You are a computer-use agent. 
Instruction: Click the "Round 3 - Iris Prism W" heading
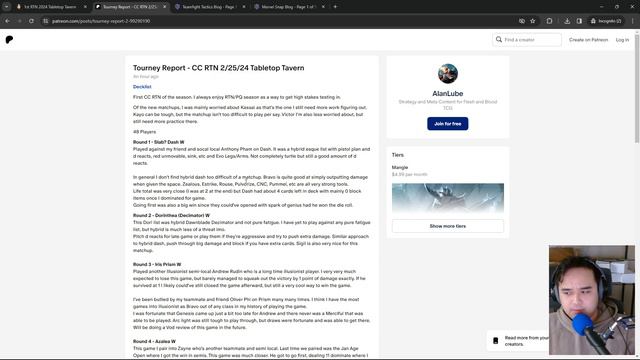(157, 264)
